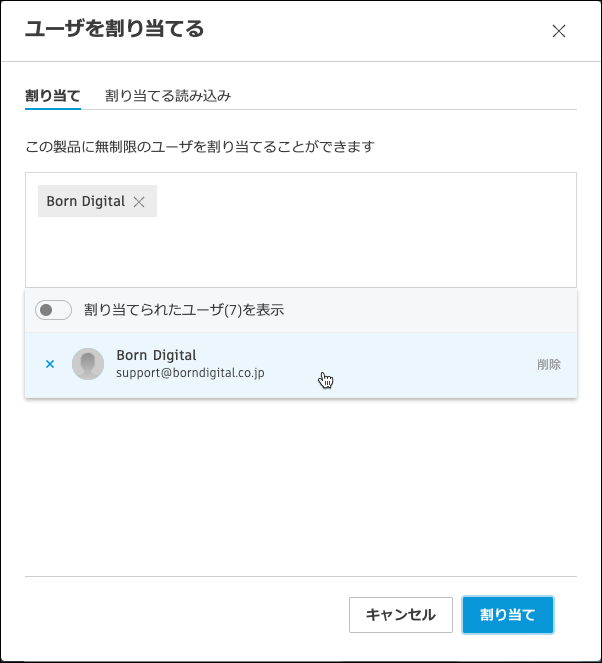
Task: Click empty space right of the toggle label
Action: pyautogui.click(x=430, y=310)
